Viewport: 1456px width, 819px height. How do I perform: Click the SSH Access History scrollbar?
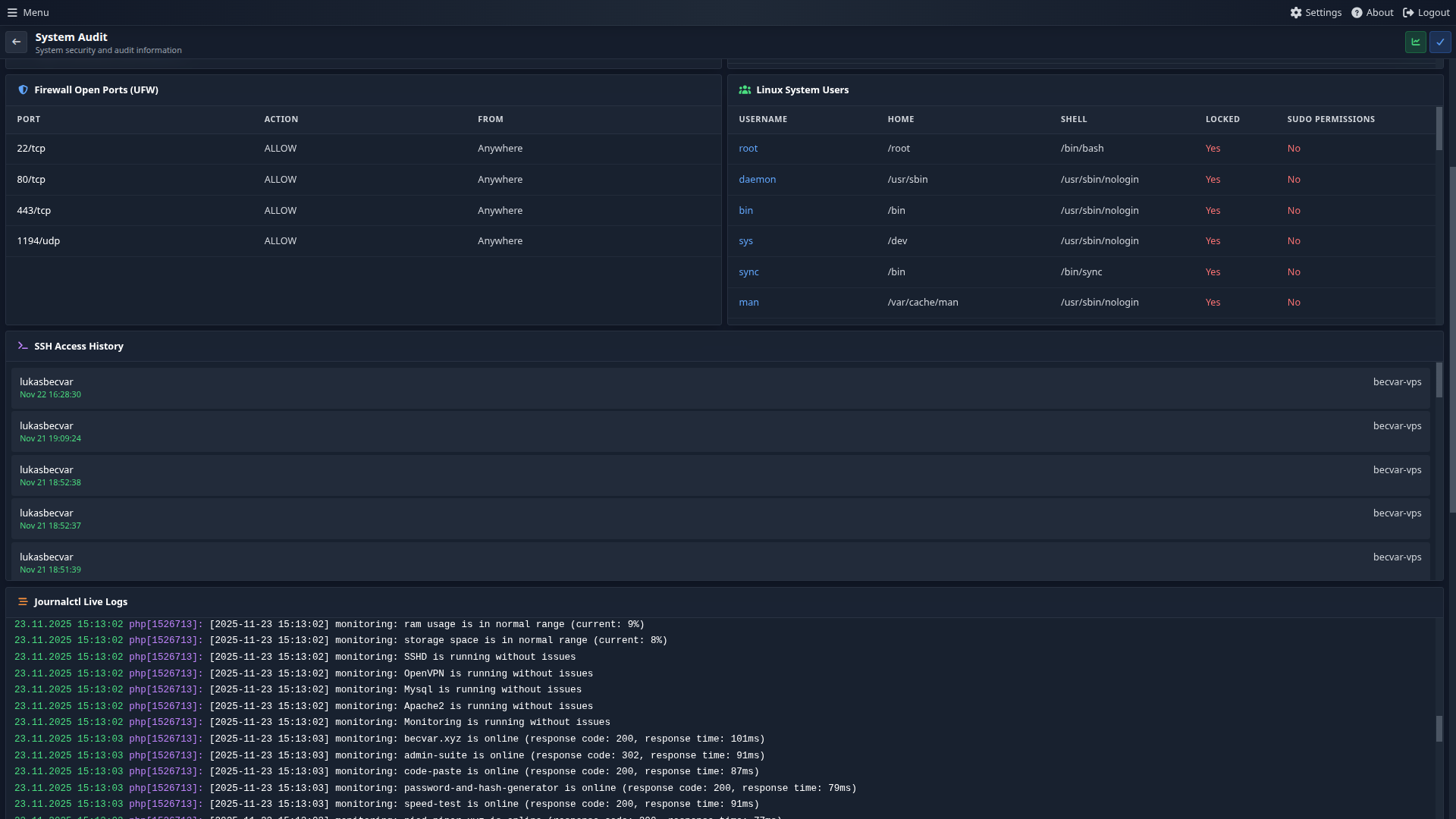pyautogui.click(x=1440, y=381)
